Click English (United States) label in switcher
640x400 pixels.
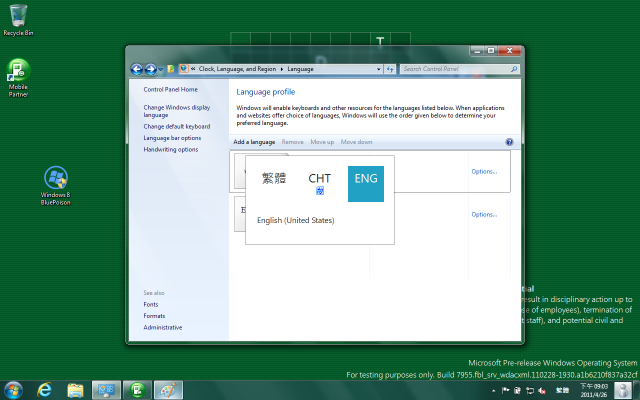click(x=296, y=220)
